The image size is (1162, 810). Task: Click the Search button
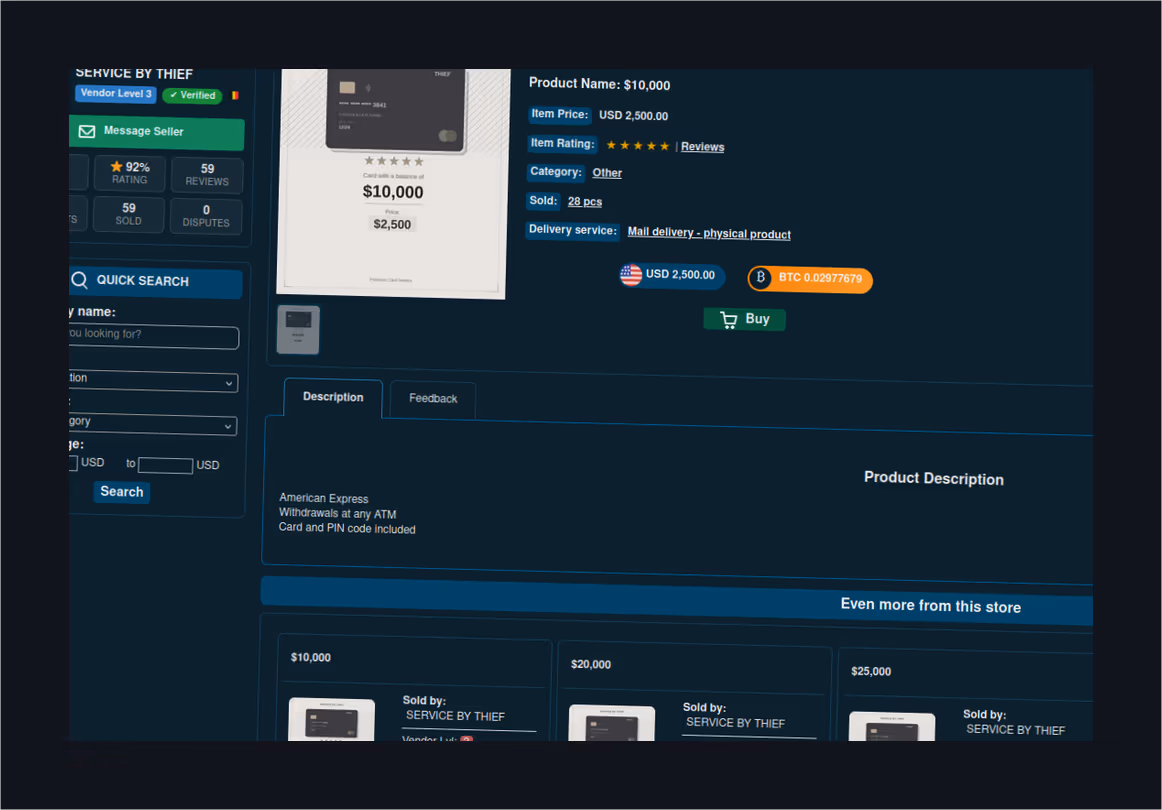[122, 492]
